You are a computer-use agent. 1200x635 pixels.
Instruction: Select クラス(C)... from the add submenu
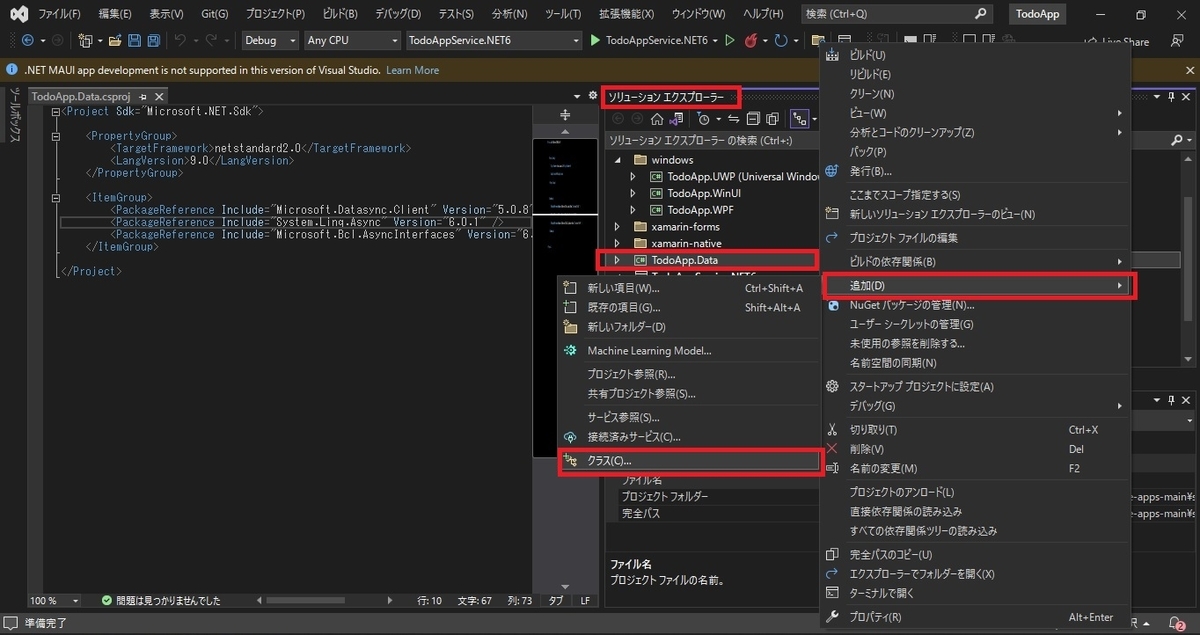pos(689,461)
